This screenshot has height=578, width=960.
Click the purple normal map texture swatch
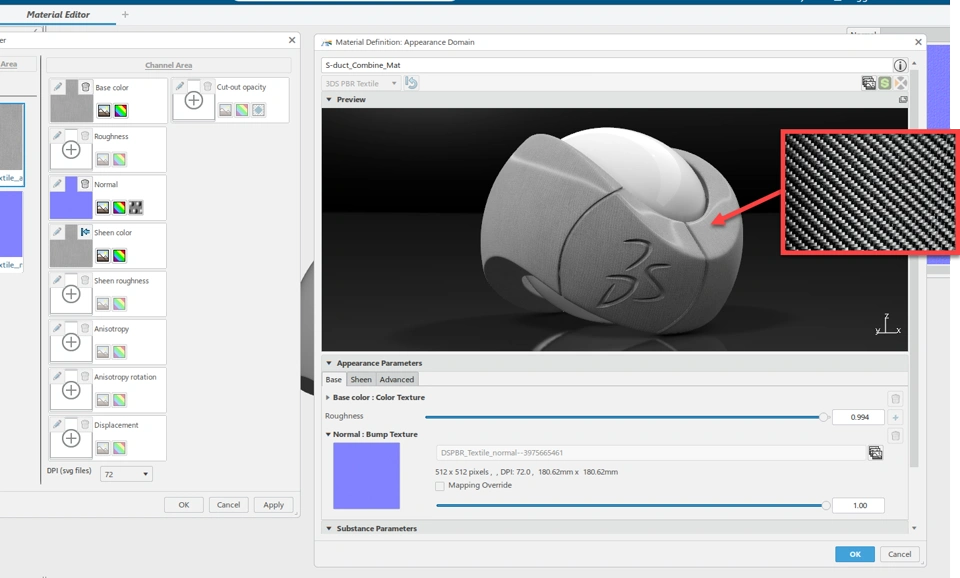tap(366, 476)
